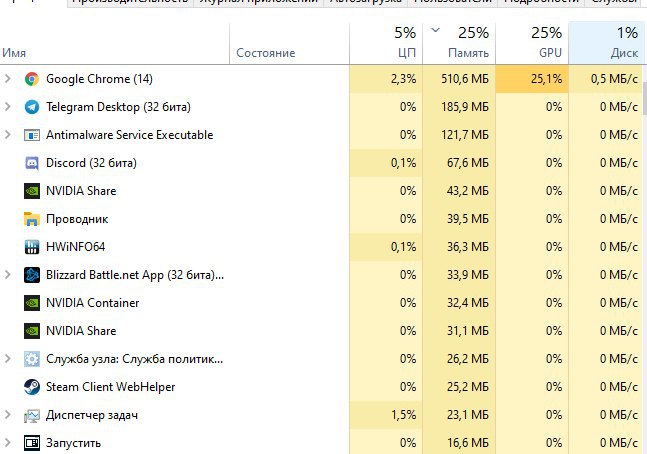Click sort arrow above Память column

(435, 30)
